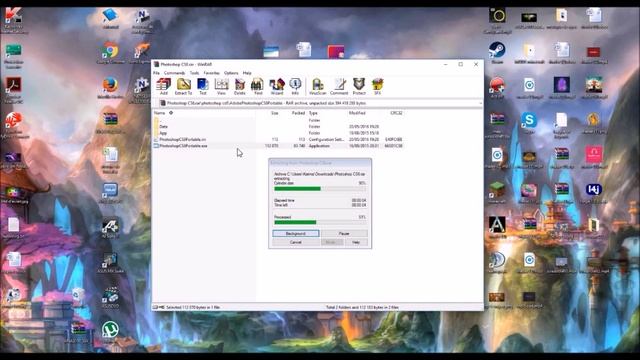This screenshot has width=640, height=360.
Task: Select the Mozilla Firefox desktop icon
Action: [110, 88]
